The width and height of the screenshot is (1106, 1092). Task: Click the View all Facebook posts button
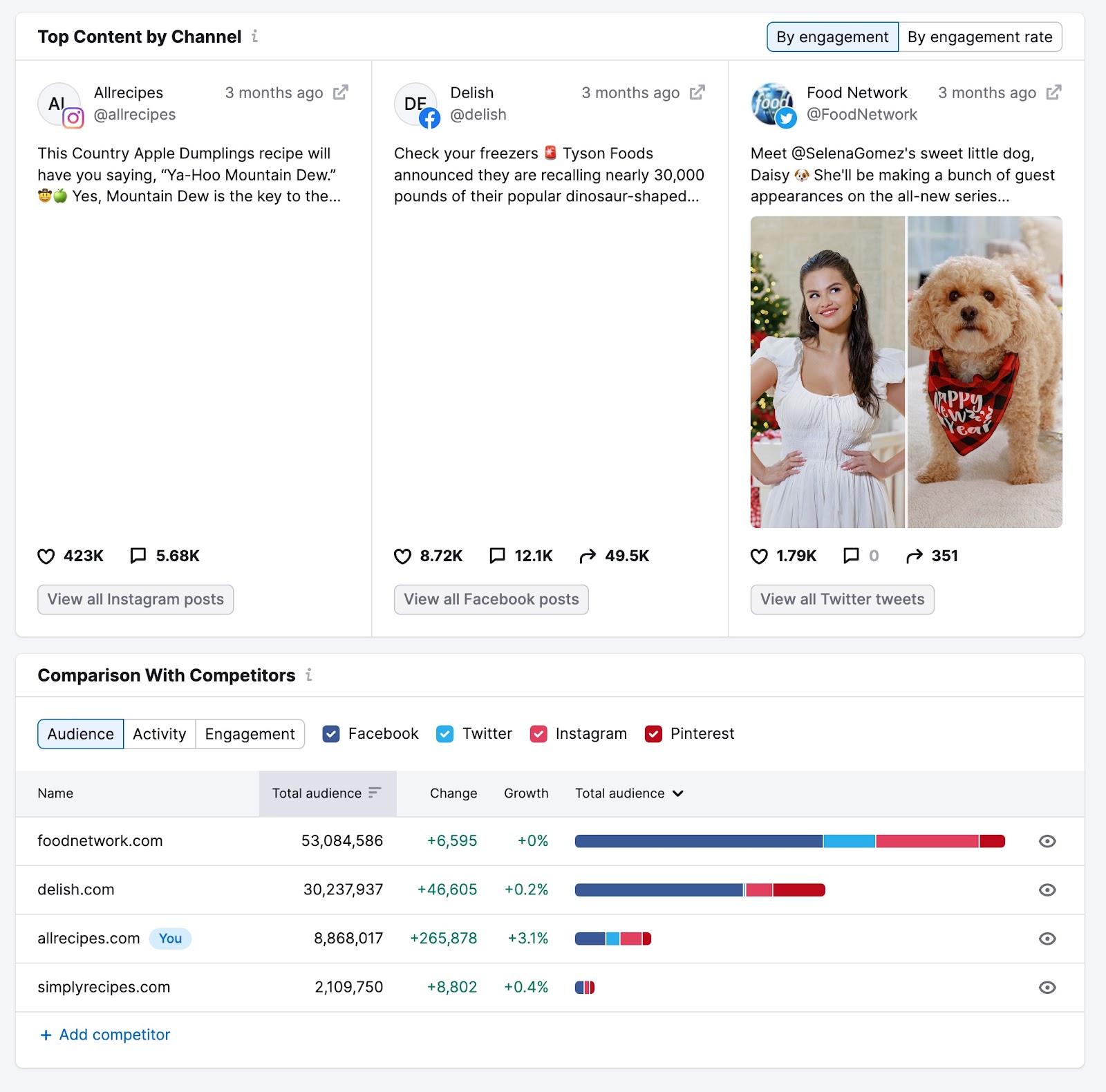pyautogui.click(x=491, y=599)
